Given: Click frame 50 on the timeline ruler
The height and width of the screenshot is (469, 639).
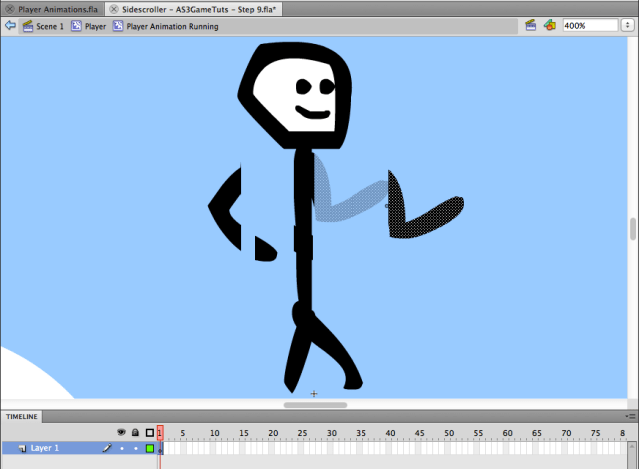Looking at the screenshot, I should [449, 433].
